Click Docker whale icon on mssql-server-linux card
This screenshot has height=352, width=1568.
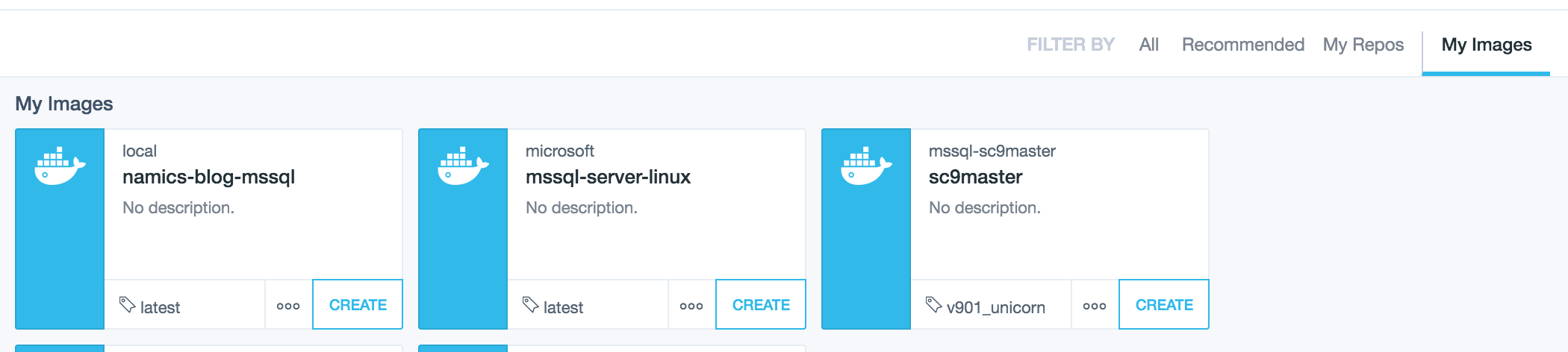pyautogui.click(x=463, y=166)
